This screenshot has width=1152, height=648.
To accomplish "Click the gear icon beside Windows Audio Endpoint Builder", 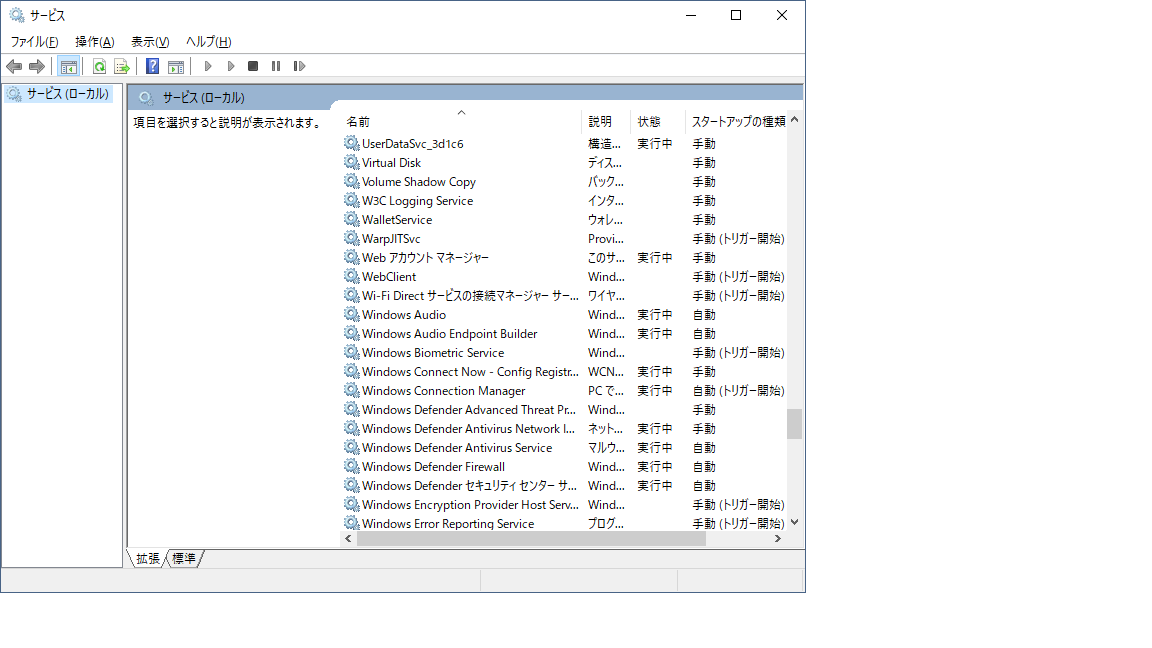I will (352, 334).
